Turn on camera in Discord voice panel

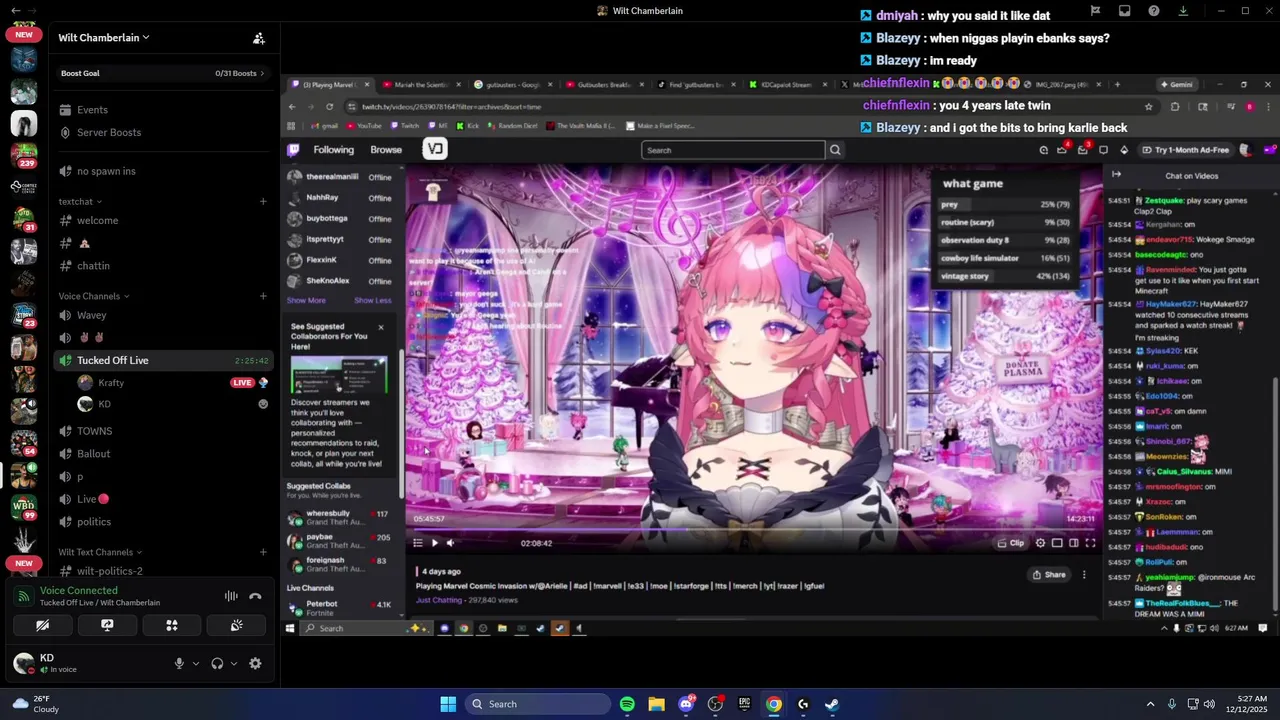pos(42,625)
